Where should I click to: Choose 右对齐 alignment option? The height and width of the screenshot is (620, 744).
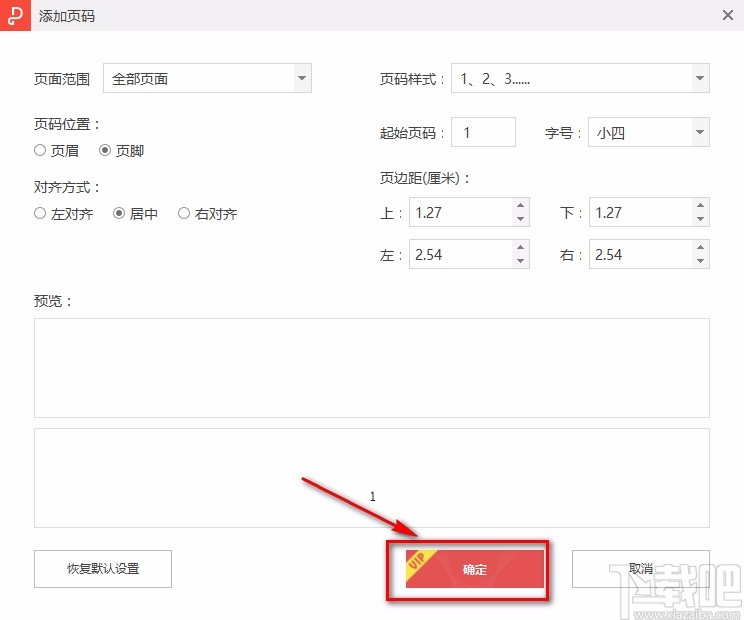coord(183,213)
